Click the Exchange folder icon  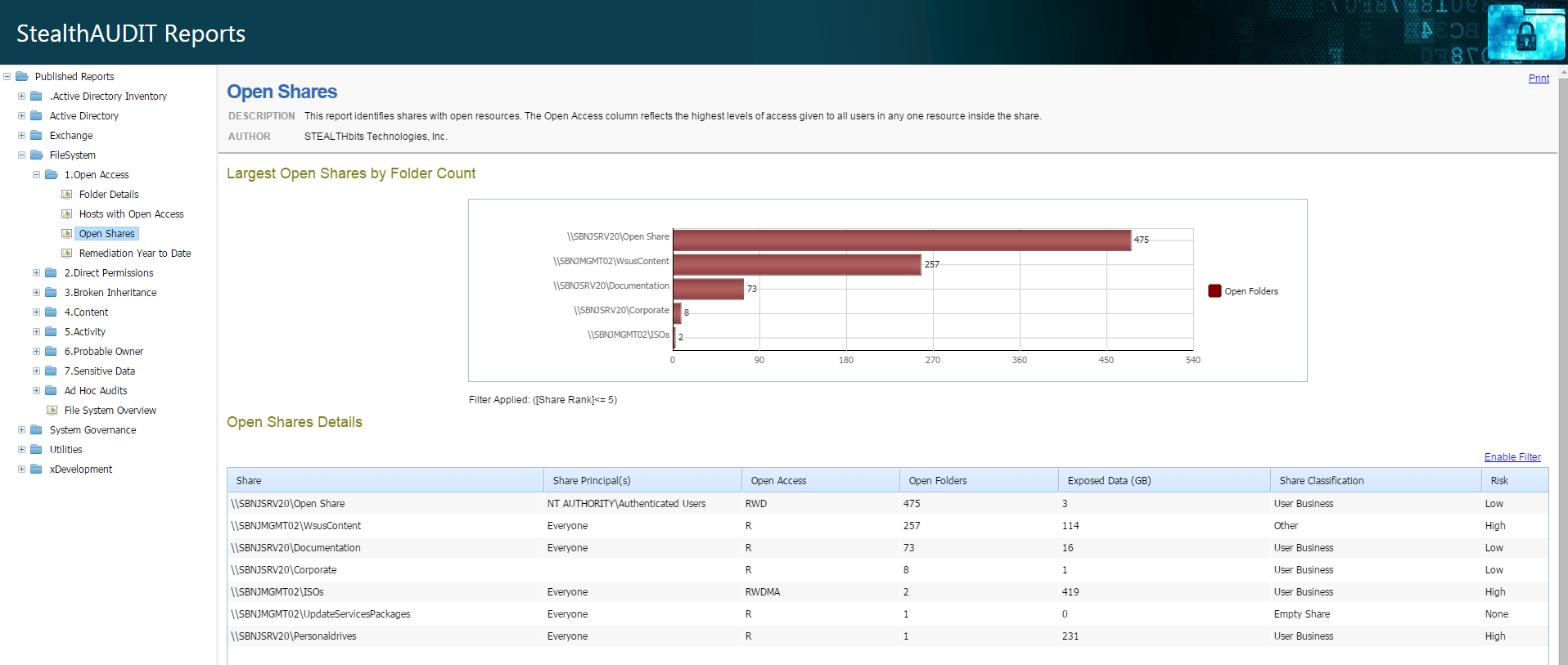click(x=37, y=136)
